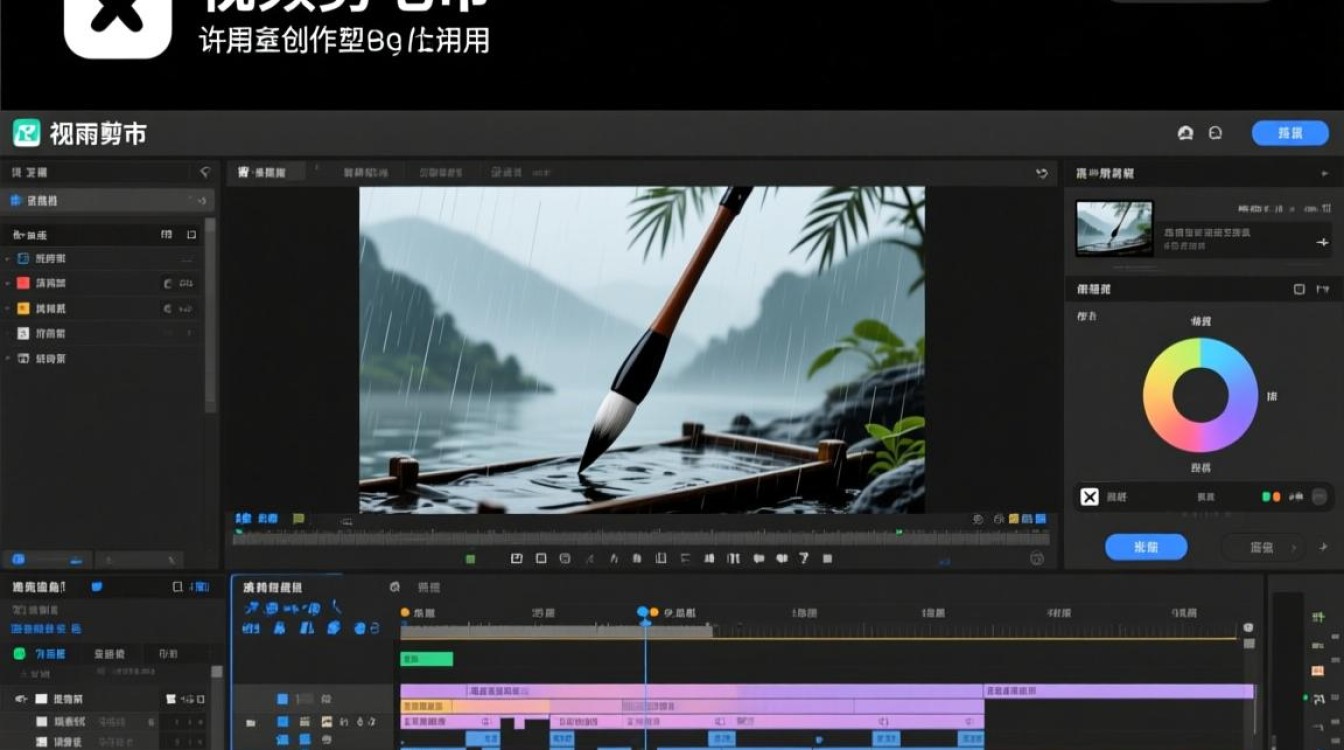Open the dark dropdown button with chevron
Image resolution: width=1344 pixels, height=750 pixels.
coord(1264,547)
